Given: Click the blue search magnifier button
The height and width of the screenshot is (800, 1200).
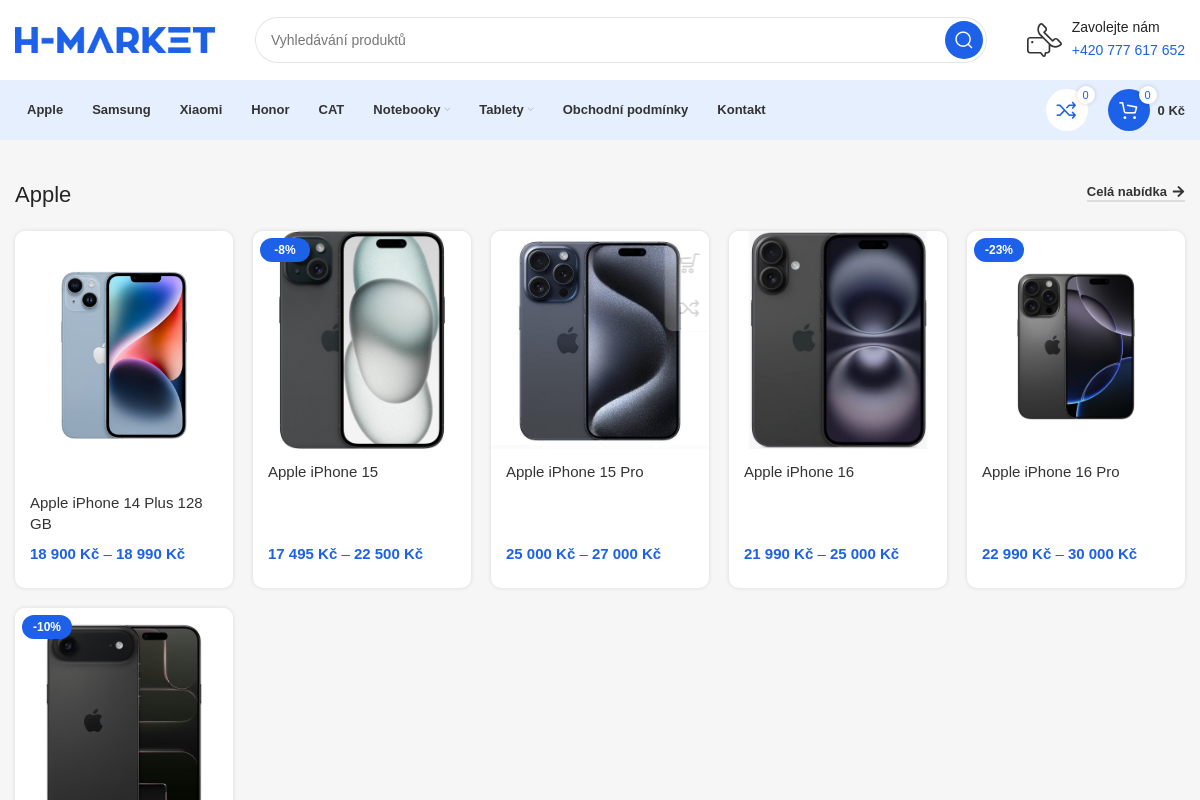Looking at the screenshot, I should pos(964,40).
